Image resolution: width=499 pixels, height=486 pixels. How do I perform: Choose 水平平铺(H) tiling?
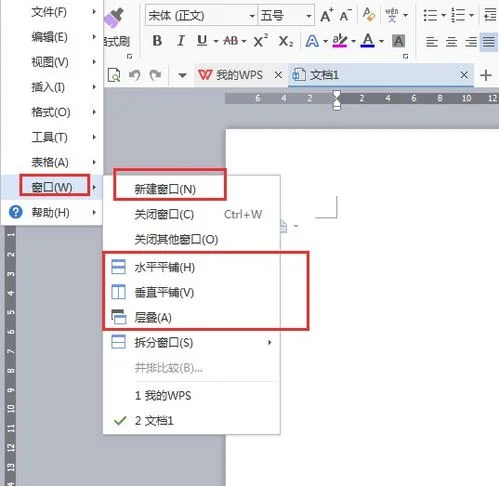[x=191, y=267]
